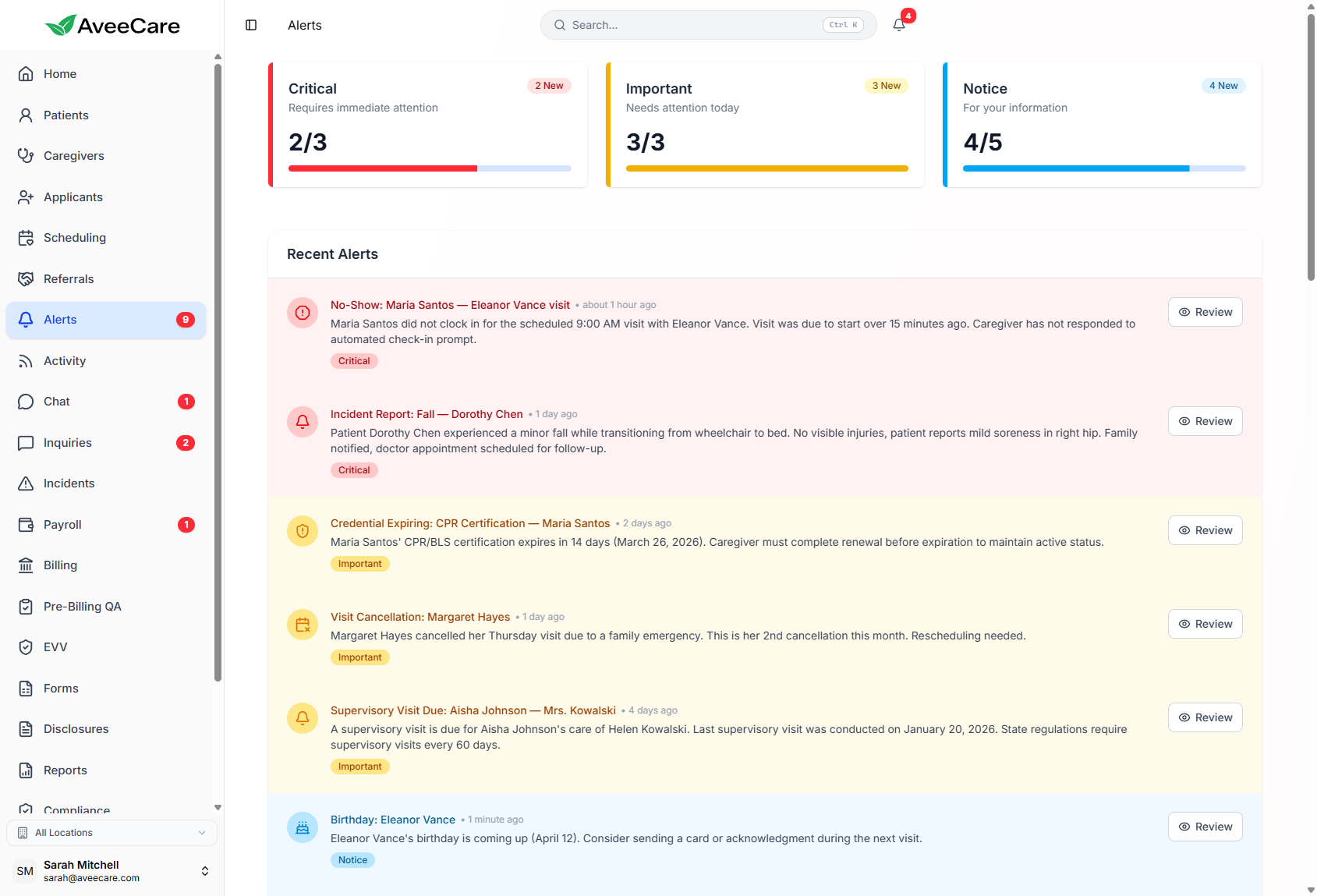
Task: Open the Patients section icon in sidebar
Action: point(27,115)
